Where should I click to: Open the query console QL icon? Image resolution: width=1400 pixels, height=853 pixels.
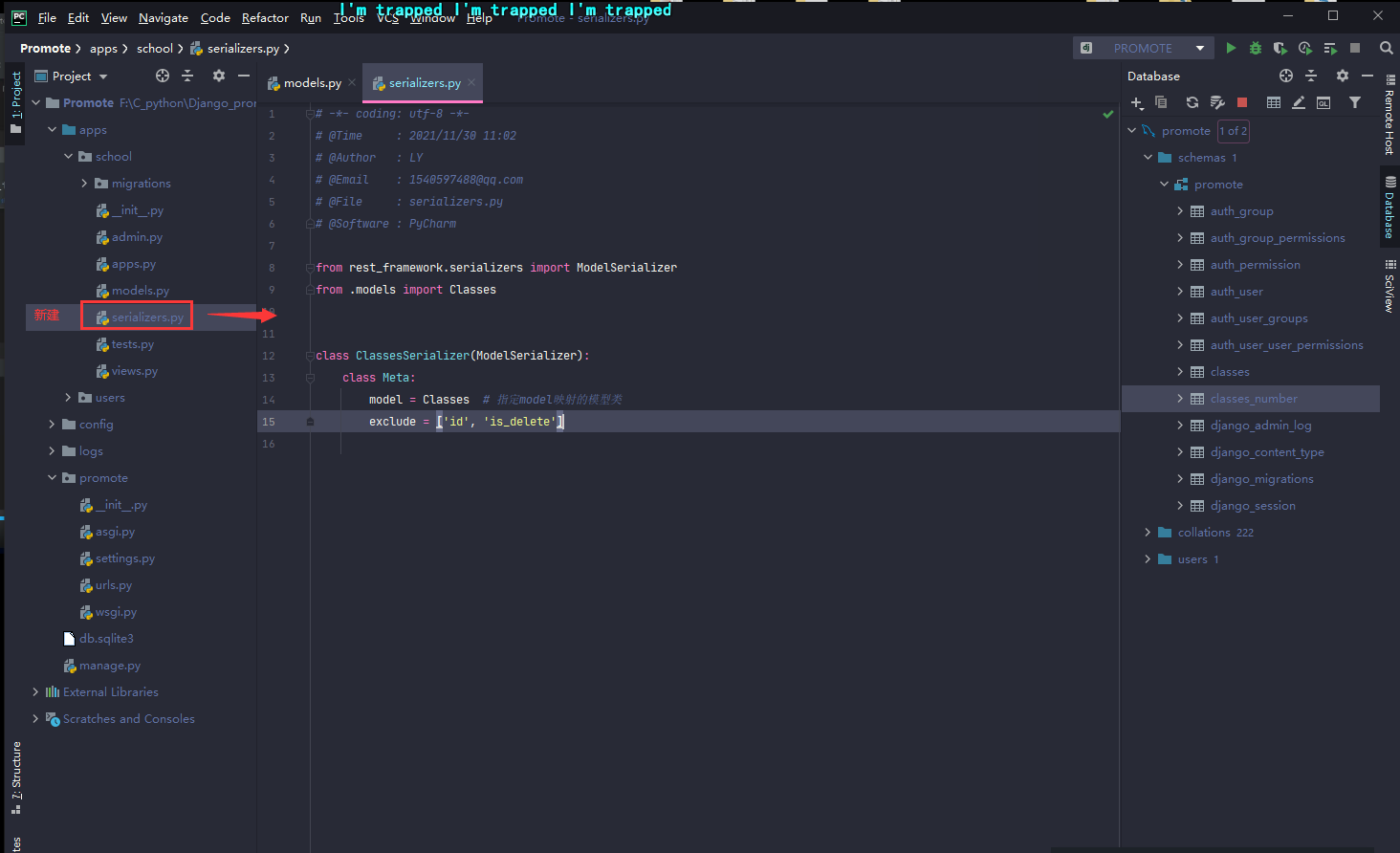1323,102
